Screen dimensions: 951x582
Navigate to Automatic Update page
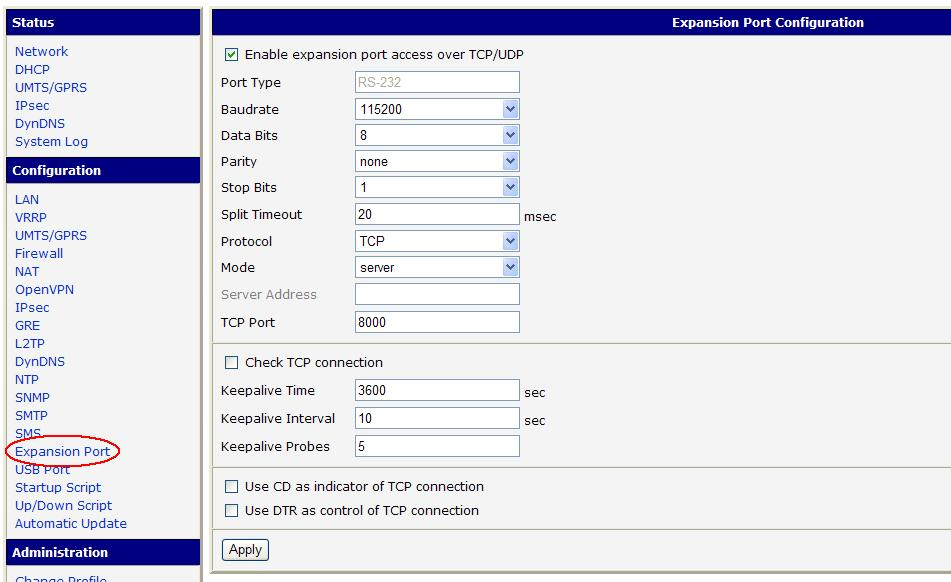(x=70, y=524)
